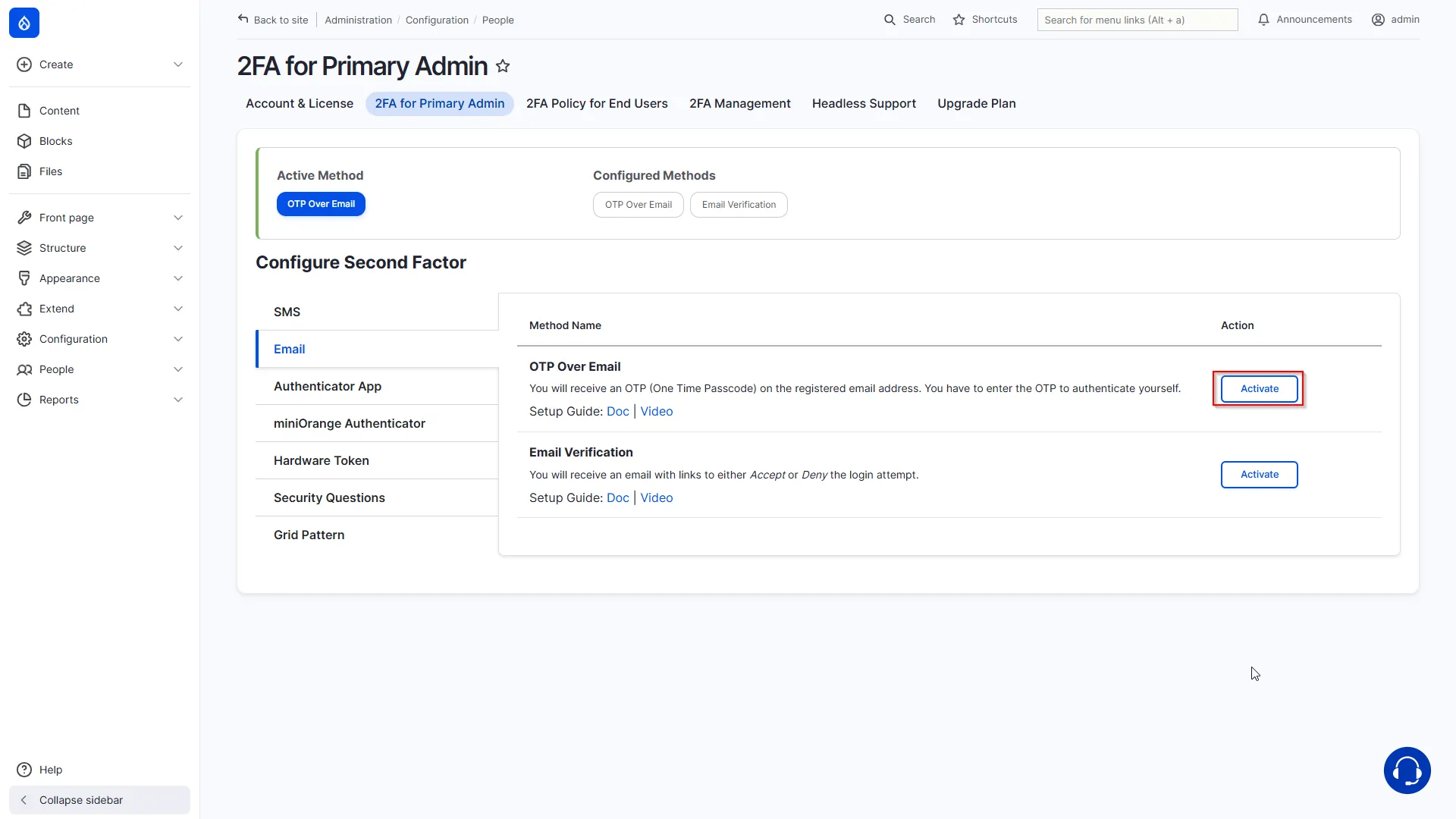
Task: Click the Shortcuts star icon in toolbar
Action: tap(959, 20)
